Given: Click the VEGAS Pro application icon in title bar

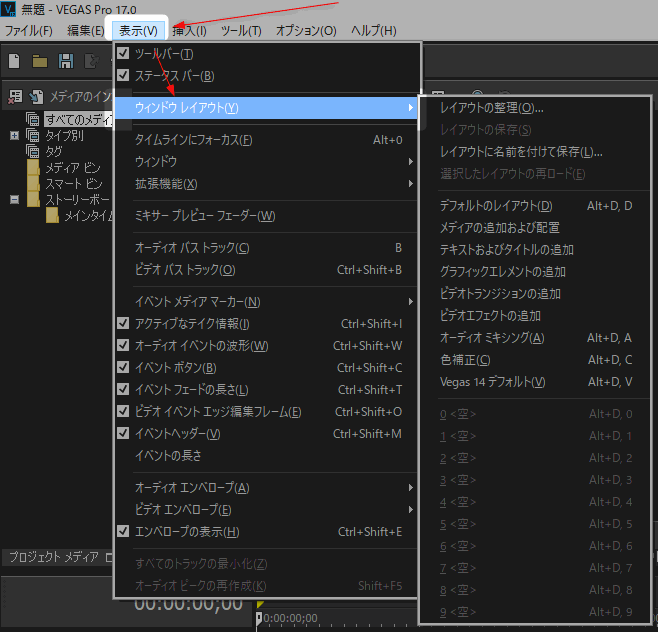Looking at the screenshot, I should (8, 9).
